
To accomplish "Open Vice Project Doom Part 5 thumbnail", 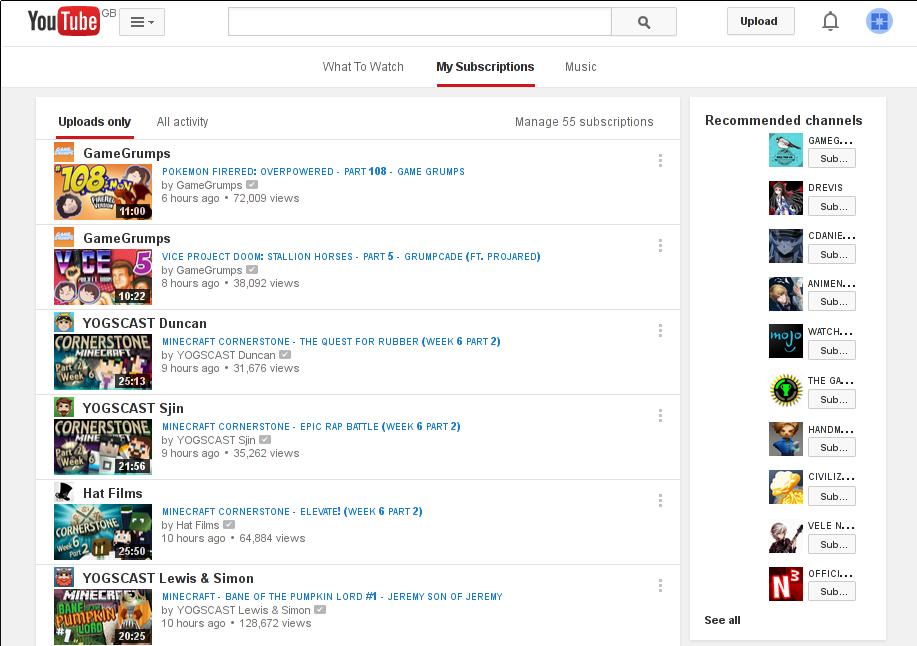I will click(x=103, y=277).
